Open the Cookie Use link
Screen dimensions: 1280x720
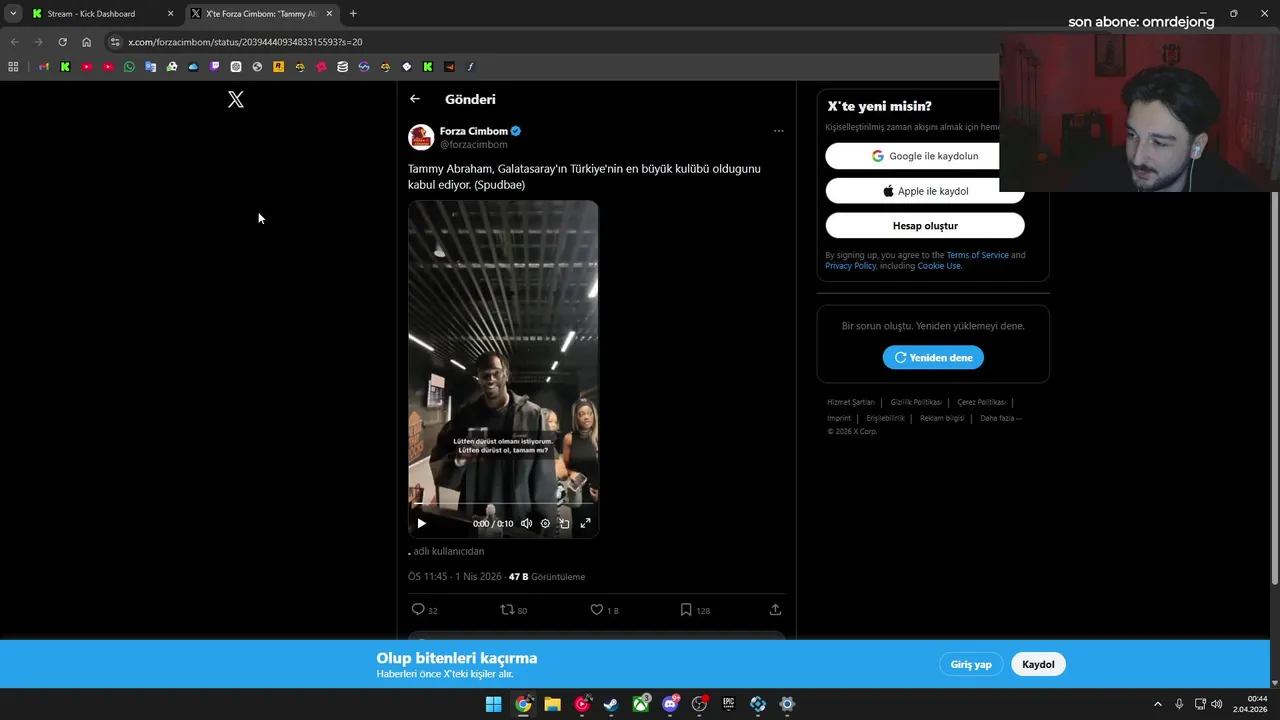click(x=938, y=266)
